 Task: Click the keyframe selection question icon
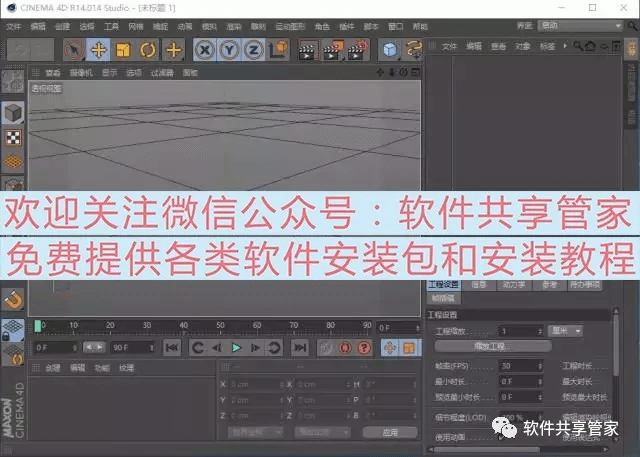tap(364, 348)
